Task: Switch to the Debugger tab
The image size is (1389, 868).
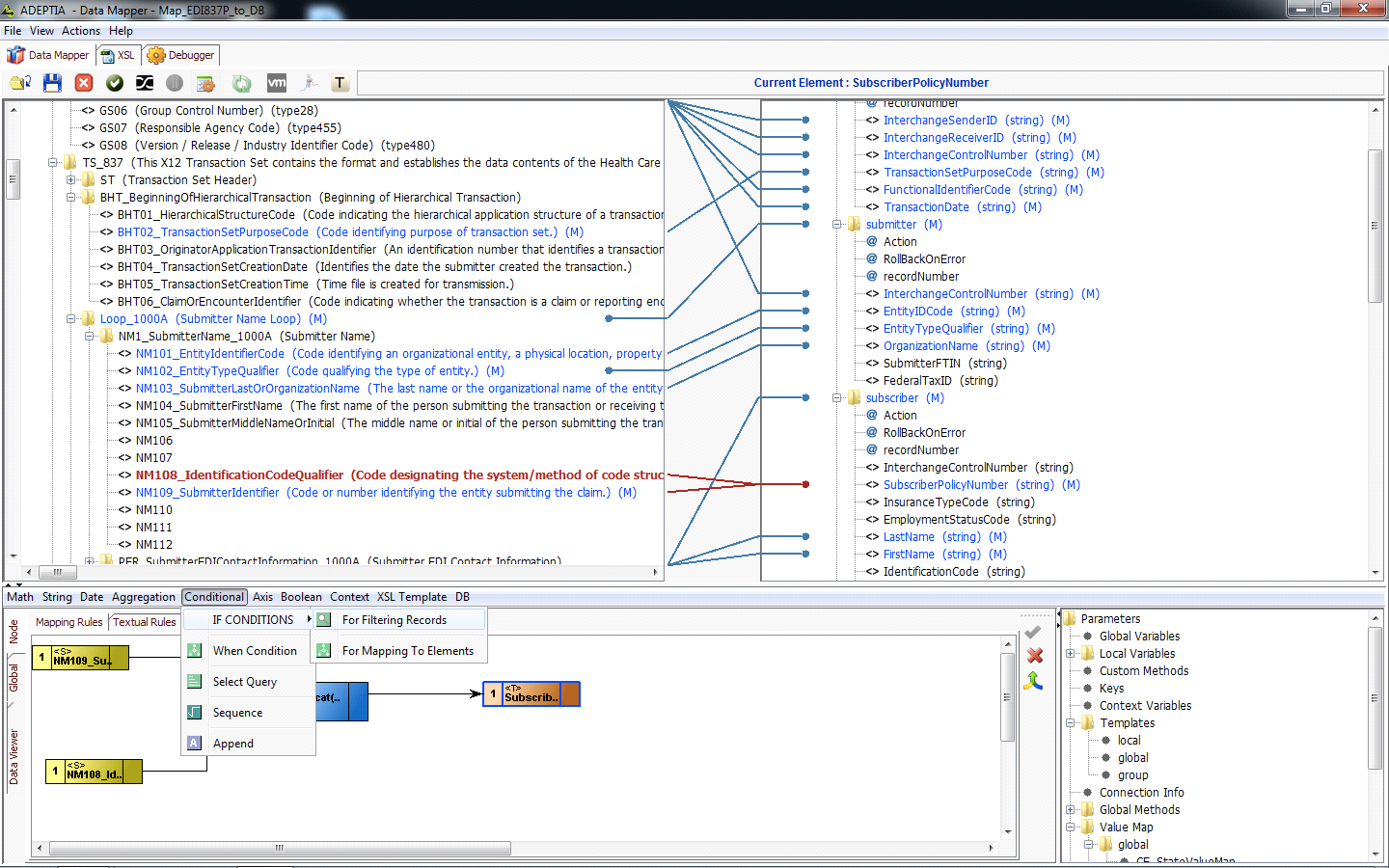Action: point(180,55)
